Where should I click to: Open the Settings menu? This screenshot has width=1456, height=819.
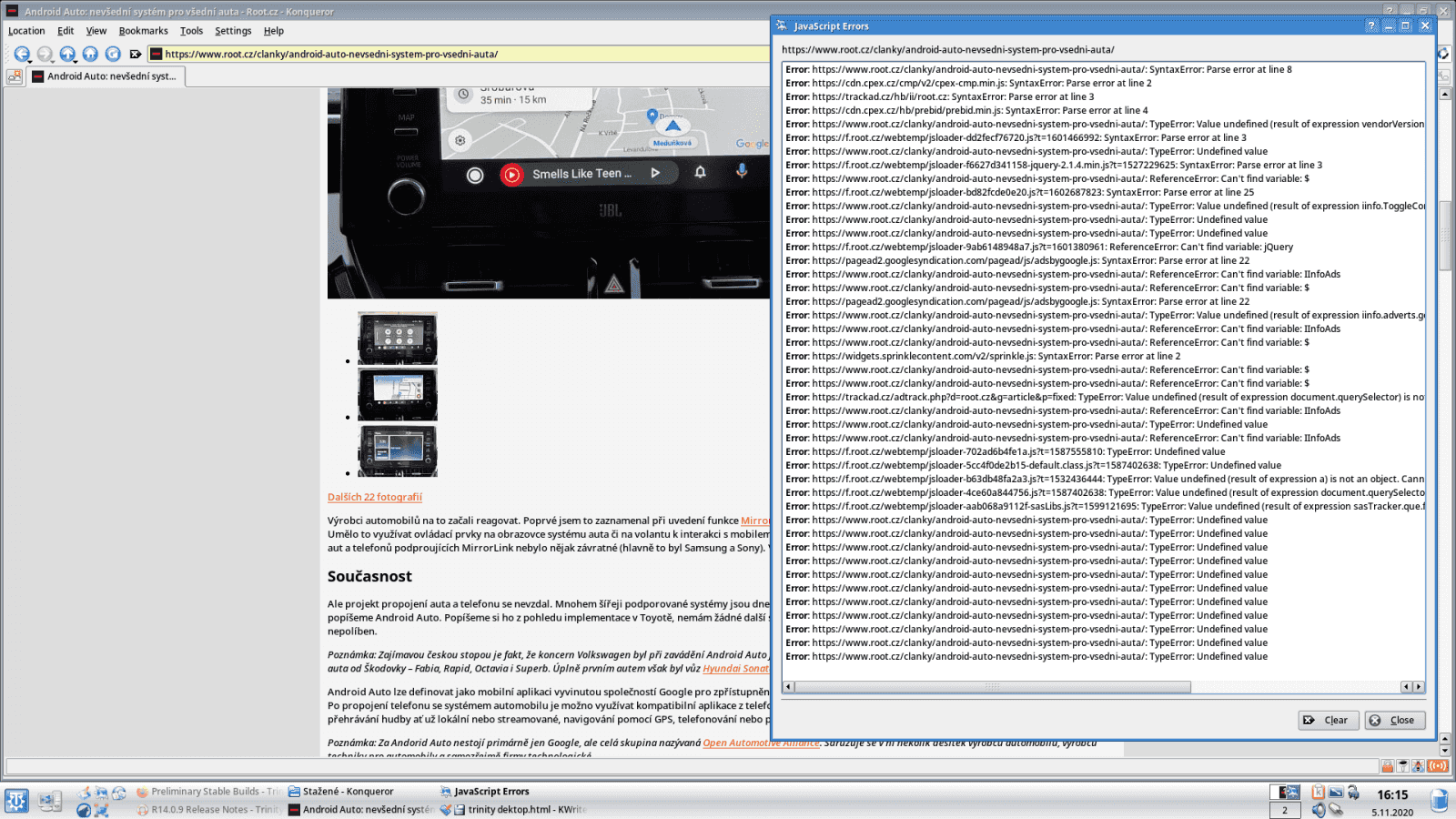pyautogui.click(x=233, y=31)
